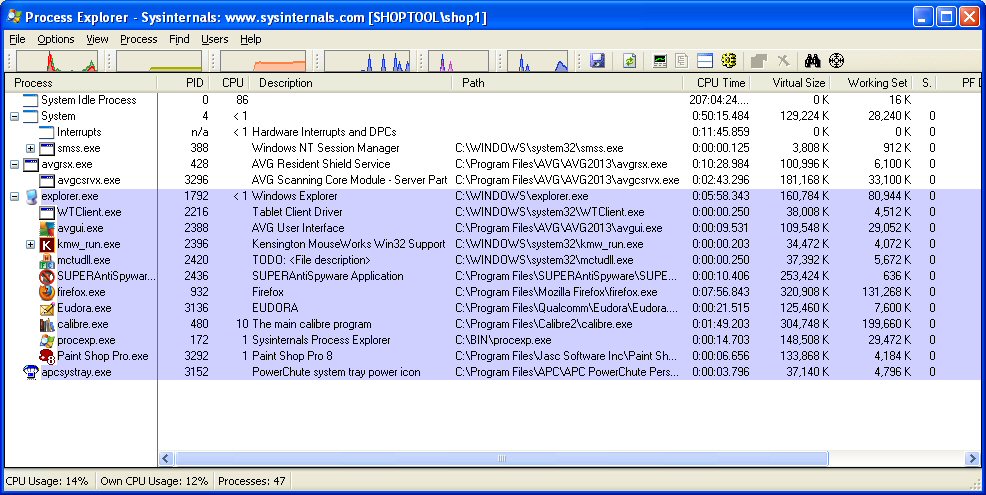Click the mctudll.exe icon
Screen dimensions: 986x495
[x=47, y=260]
